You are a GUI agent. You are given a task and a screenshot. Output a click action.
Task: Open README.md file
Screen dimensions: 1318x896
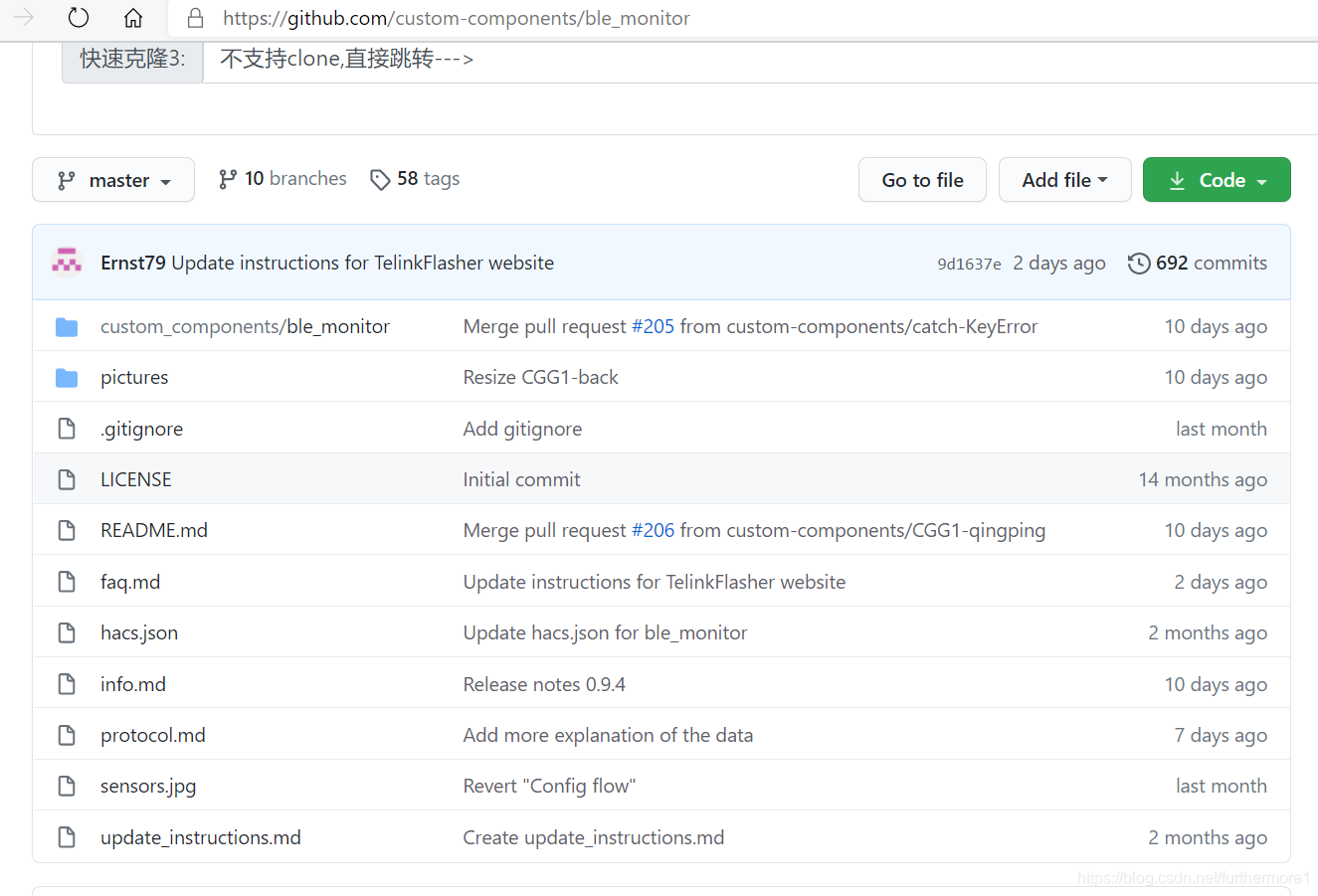pos(154,530)
